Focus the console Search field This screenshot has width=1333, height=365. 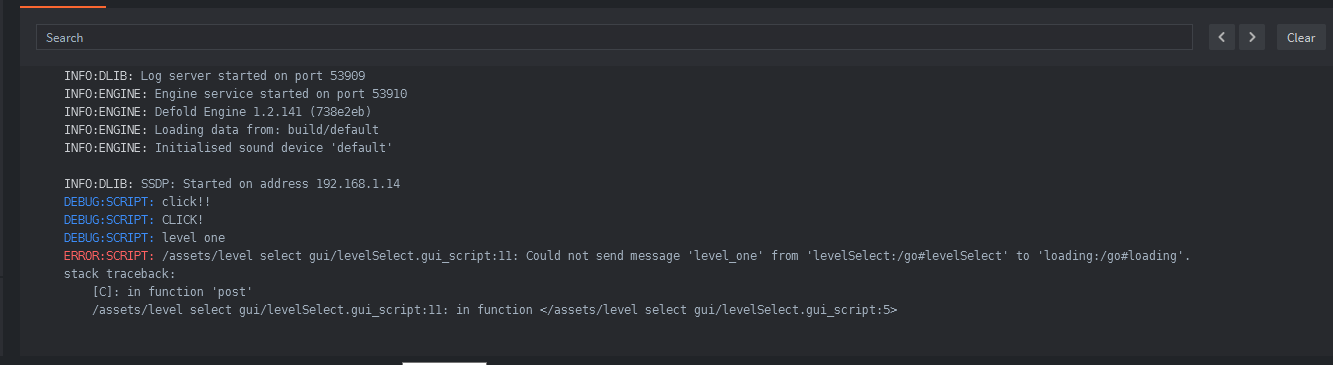tap(614, 38)
